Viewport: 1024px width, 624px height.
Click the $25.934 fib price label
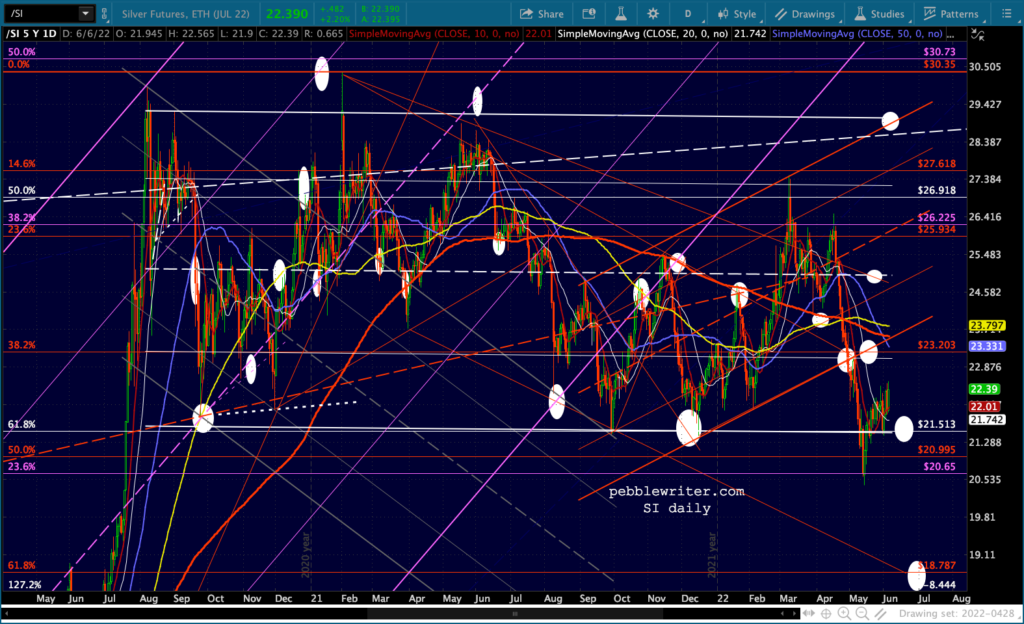(936, 229)
